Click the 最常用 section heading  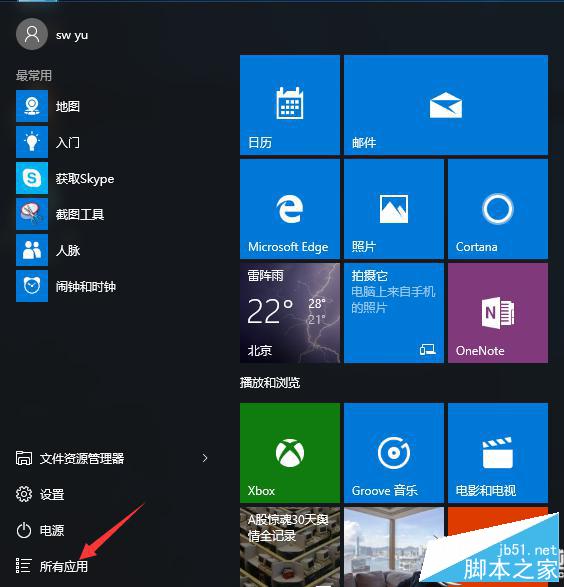pos(34,75)
